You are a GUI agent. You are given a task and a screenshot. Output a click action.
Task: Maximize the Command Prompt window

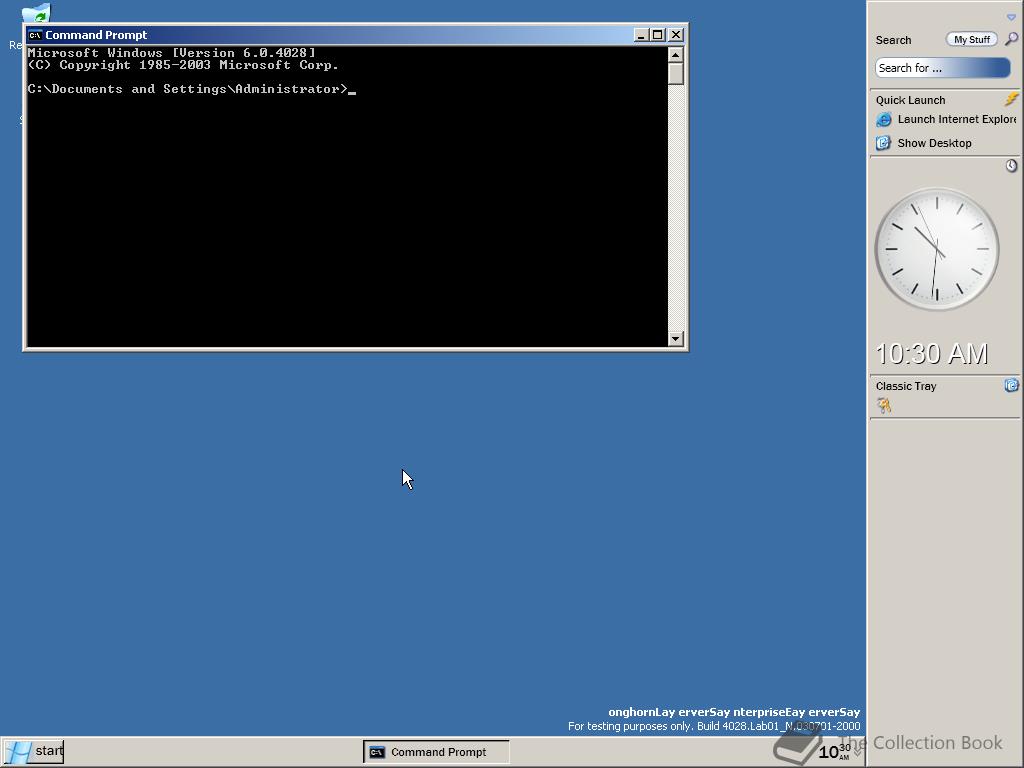click(x=658, y=35)
